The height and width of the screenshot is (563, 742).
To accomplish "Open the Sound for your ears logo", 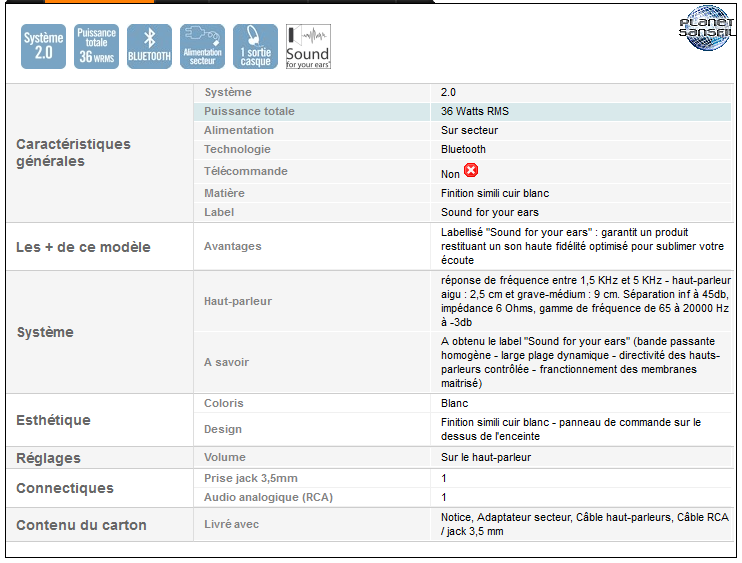I will pyautogui.click(x=308, y=46).
